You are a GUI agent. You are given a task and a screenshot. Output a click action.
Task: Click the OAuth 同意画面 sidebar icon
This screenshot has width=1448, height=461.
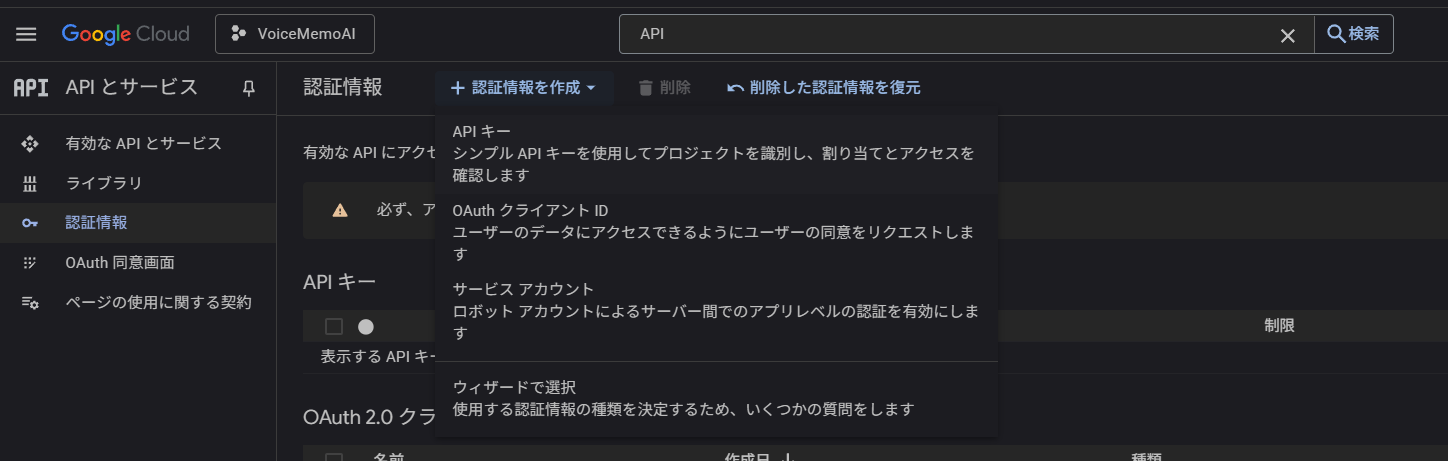tap(30, 263)
